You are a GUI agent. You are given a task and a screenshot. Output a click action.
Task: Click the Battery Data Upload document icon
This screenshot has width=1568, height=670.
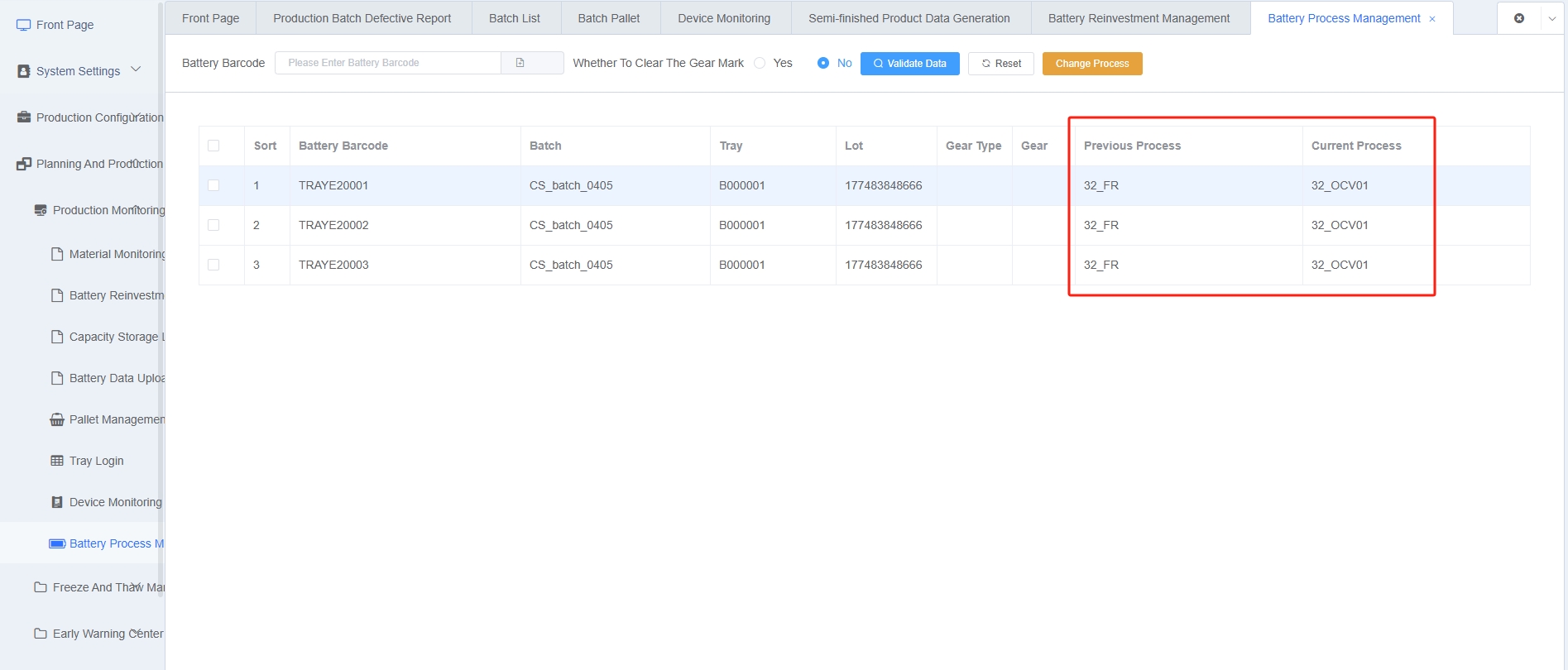57,378
